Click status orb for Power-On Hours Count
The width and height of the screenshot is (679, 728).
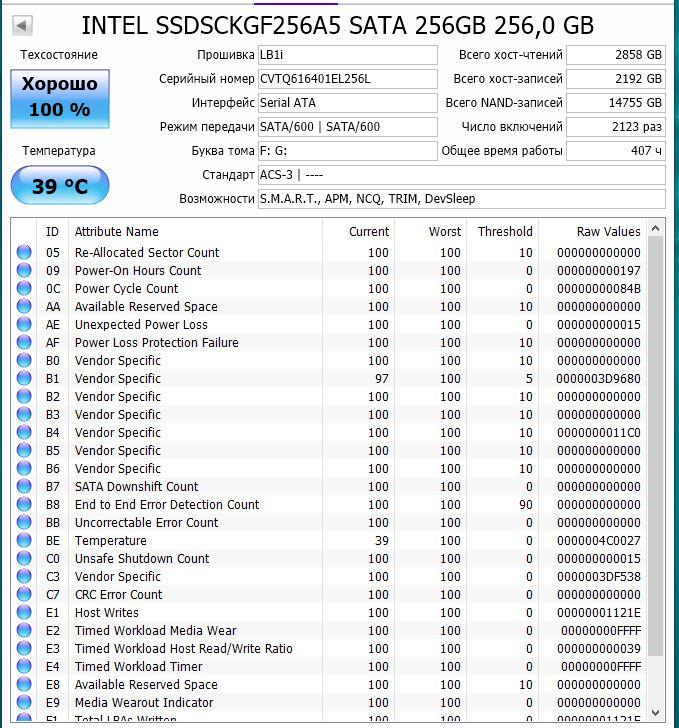[x=24, y=270]
